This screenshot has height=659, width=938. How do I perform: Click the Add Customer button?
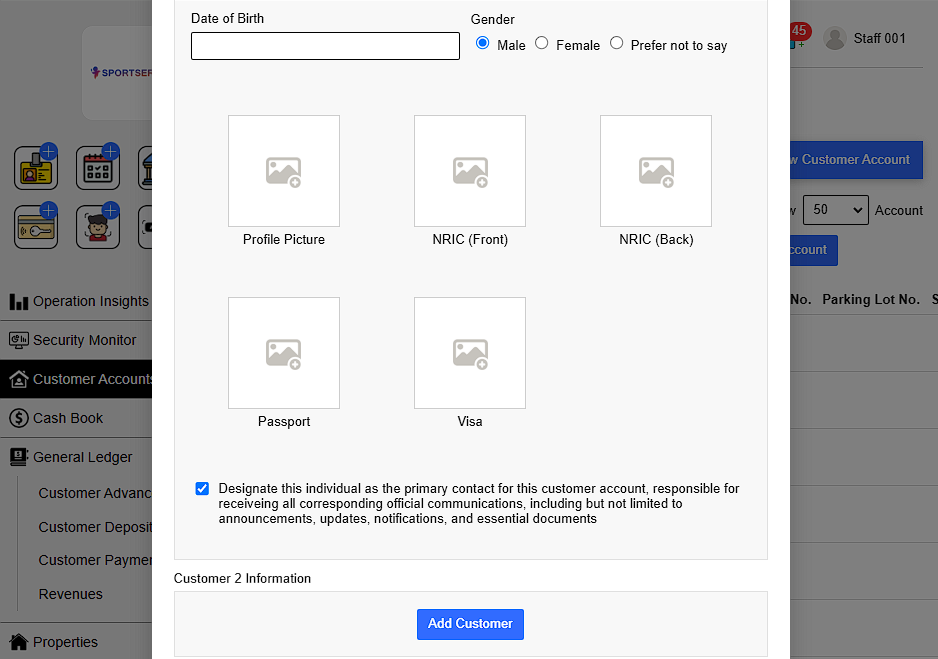[470, 624]
